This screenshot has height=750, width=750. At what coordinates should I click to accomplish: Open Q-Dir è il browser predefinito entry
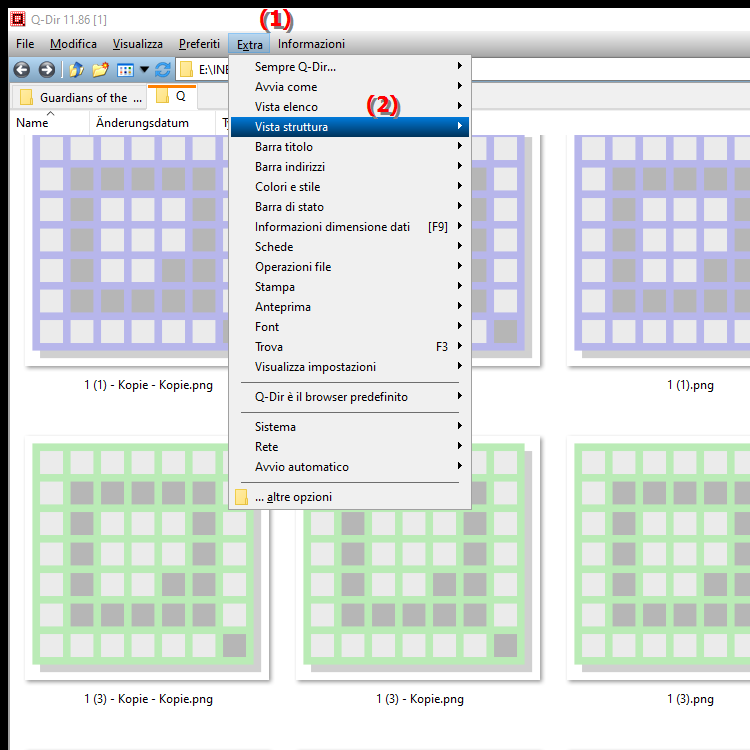350,397
